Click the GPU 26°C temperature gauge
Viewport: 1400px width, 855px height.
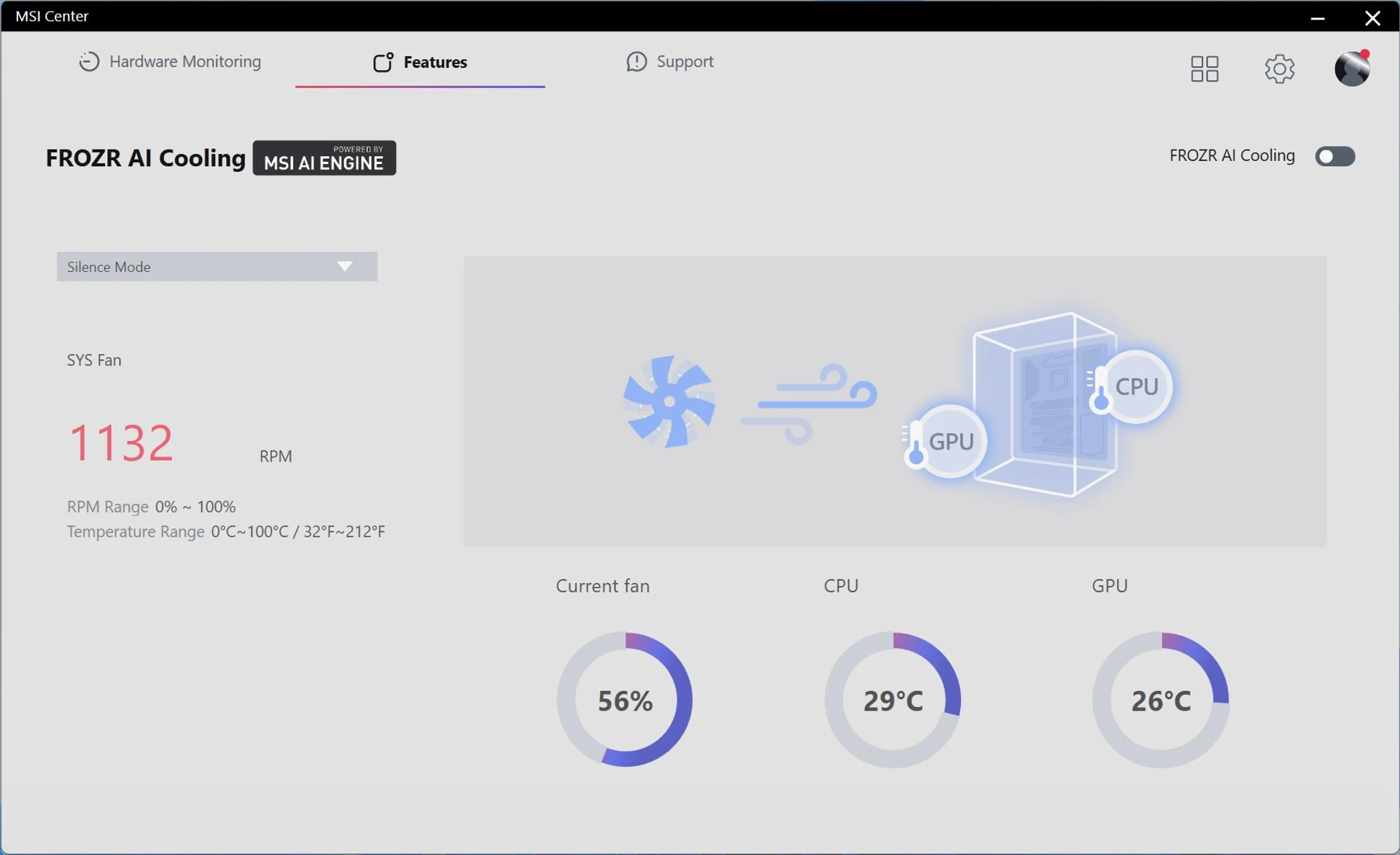pos(1161,700)
